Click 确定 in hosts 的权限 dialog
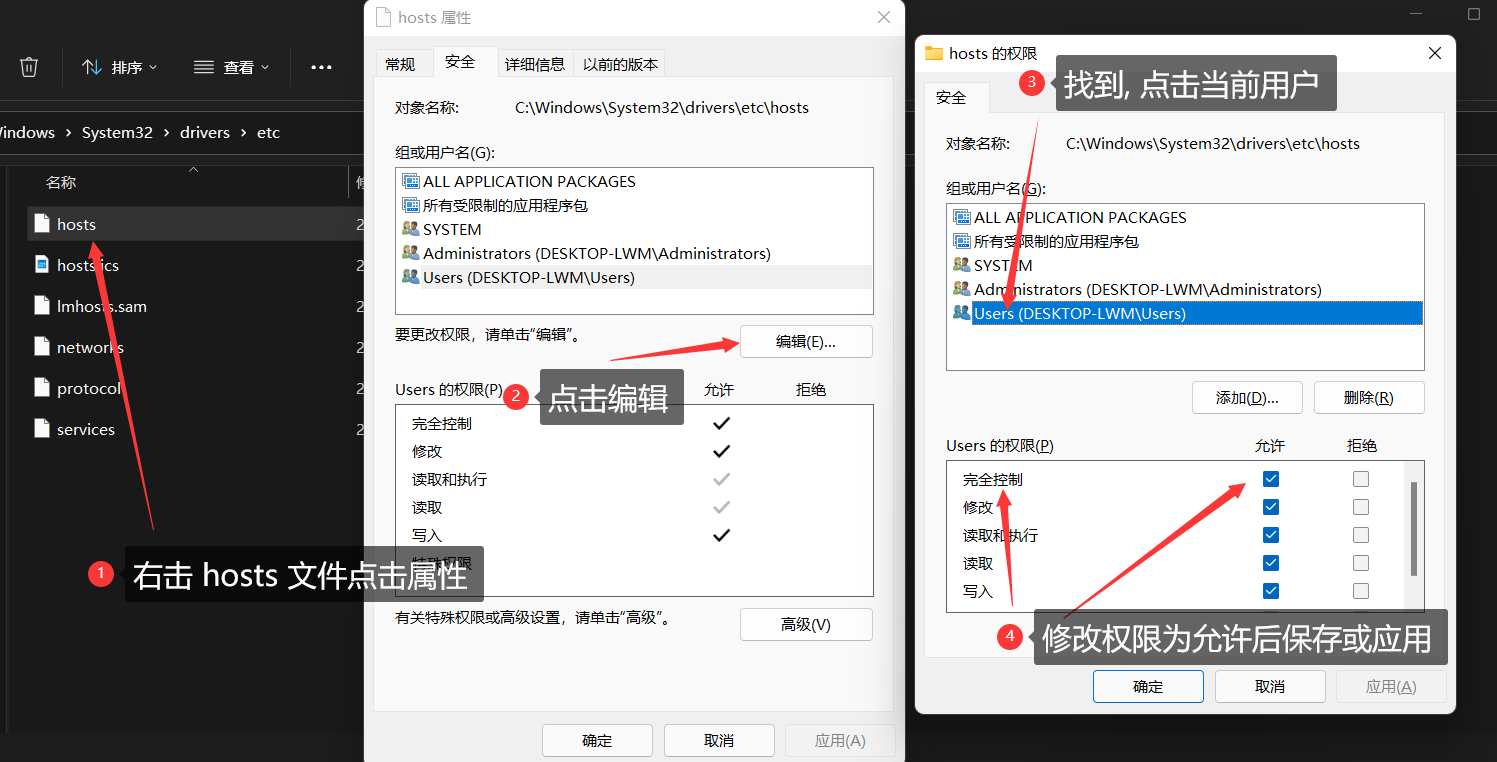 pos(1148,686)
